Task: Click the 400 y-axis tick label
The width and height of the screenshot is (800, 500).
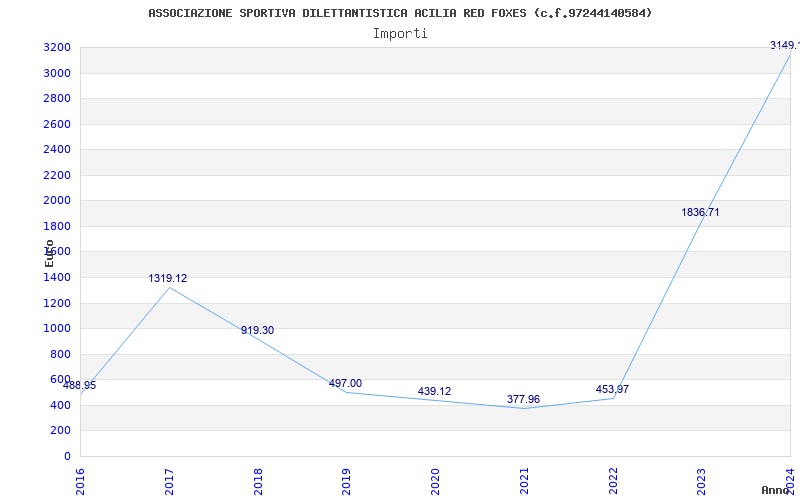Action: (x=60, y=406)
